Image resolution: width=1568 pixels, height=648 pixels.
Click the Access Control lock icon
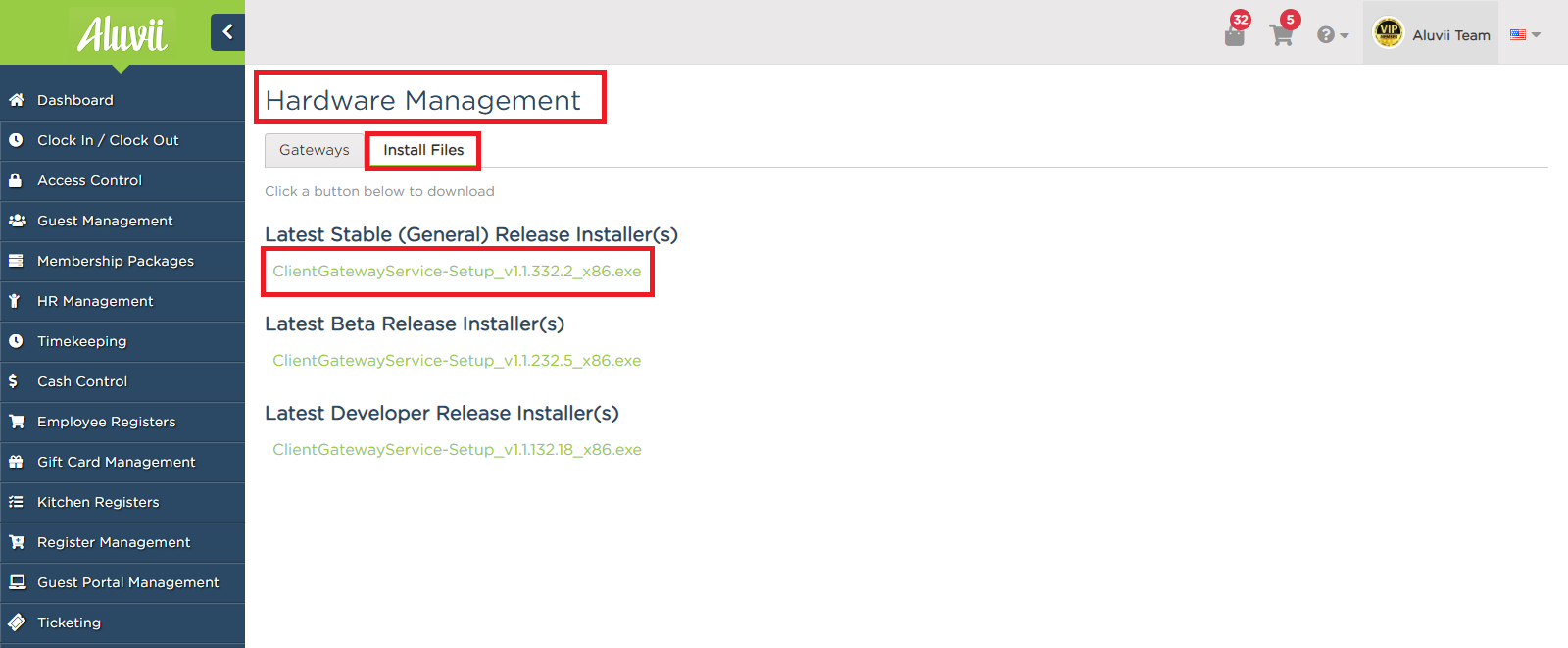16,180
